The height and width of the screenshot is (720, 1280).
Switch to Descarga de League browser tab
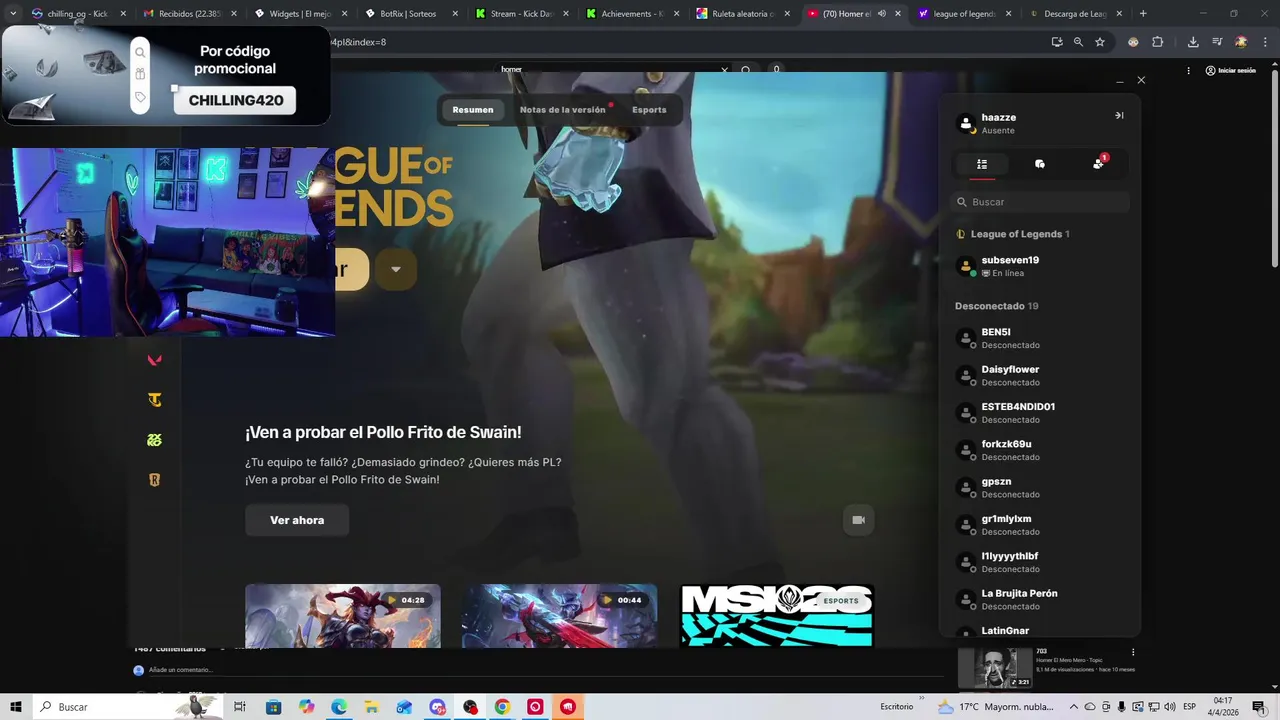coord(1076,14)
